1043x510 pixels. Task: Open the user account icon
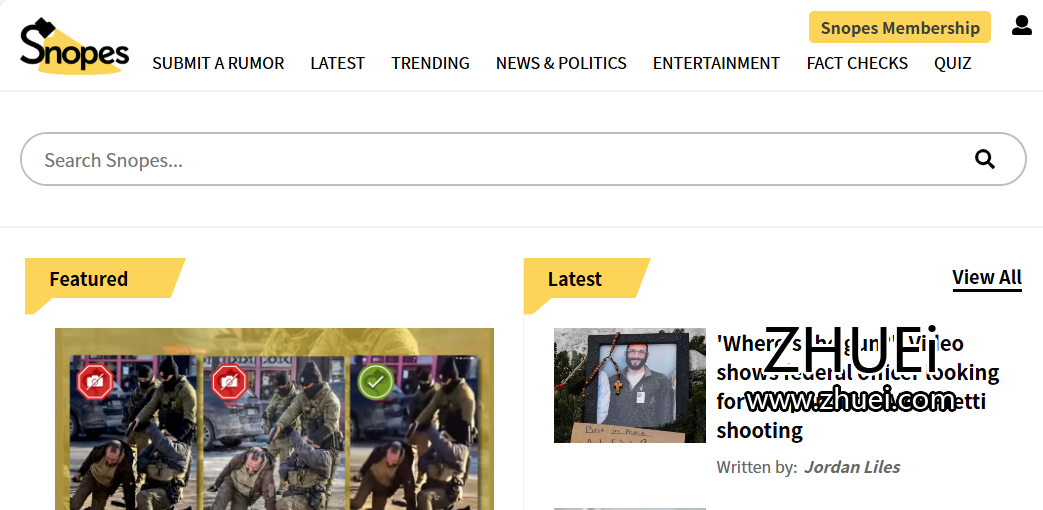point(1021,25)
